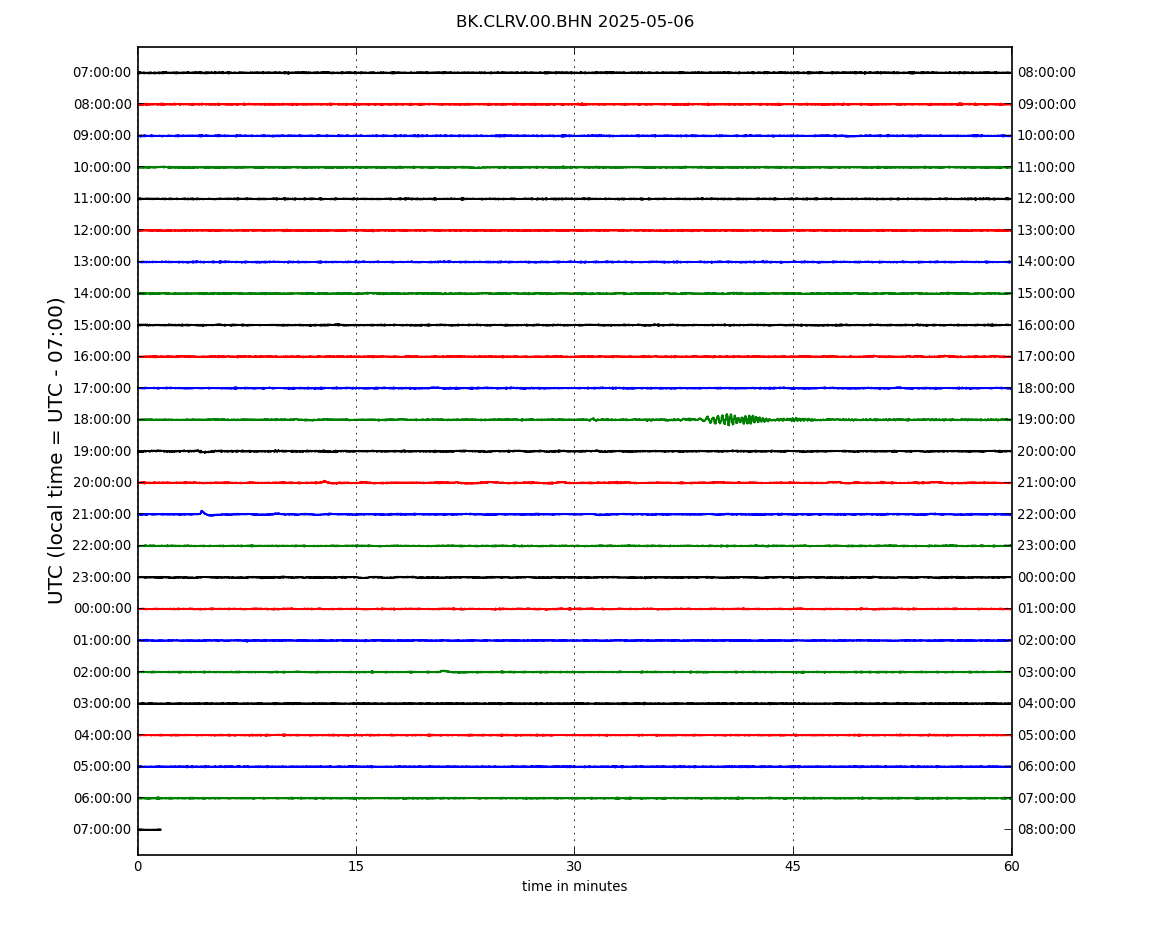Click the right-axis 06:00:00 end-time label

point(1047,767)
